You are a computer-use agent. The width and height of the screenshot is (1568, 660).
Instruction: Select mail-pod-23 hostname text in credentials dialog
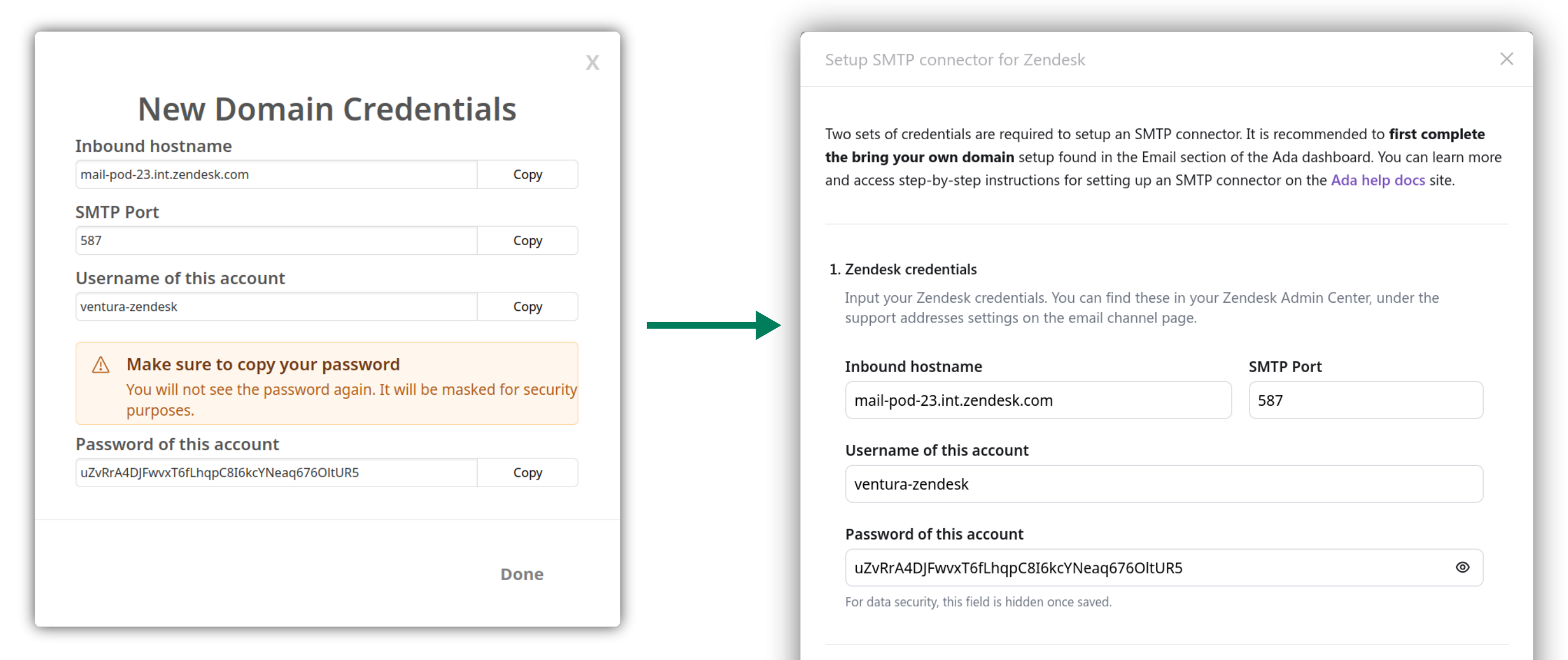[x=165, y=175]
